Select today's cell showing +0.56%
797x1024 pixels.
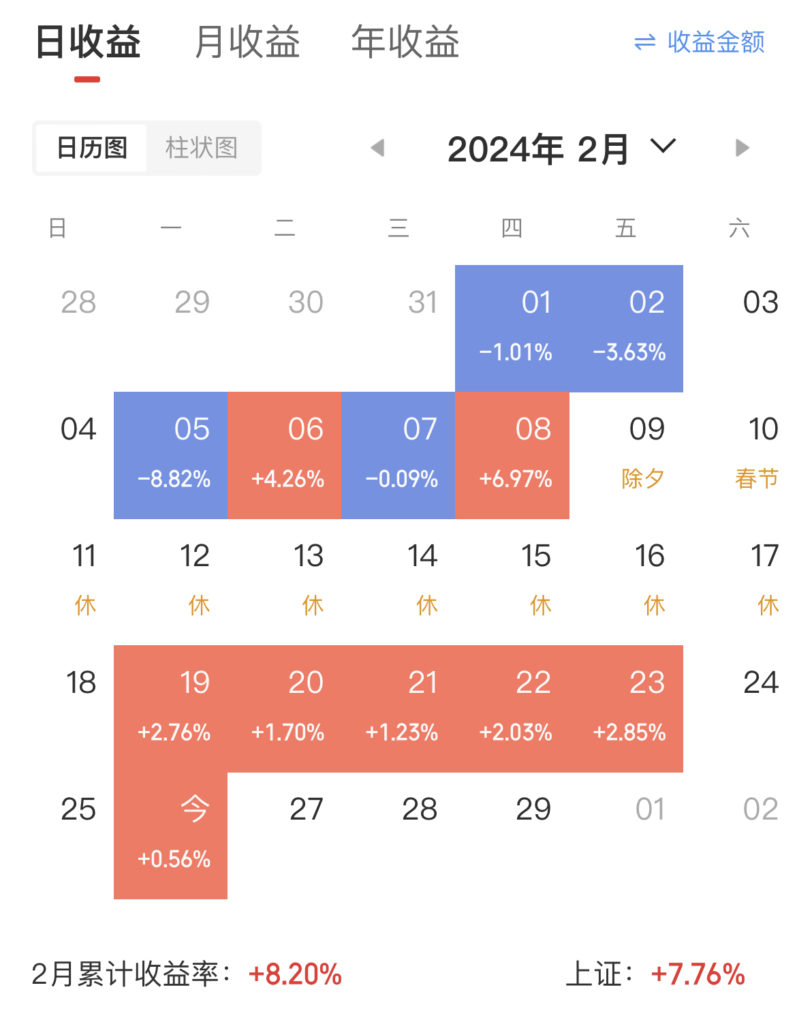click(171, 835)
